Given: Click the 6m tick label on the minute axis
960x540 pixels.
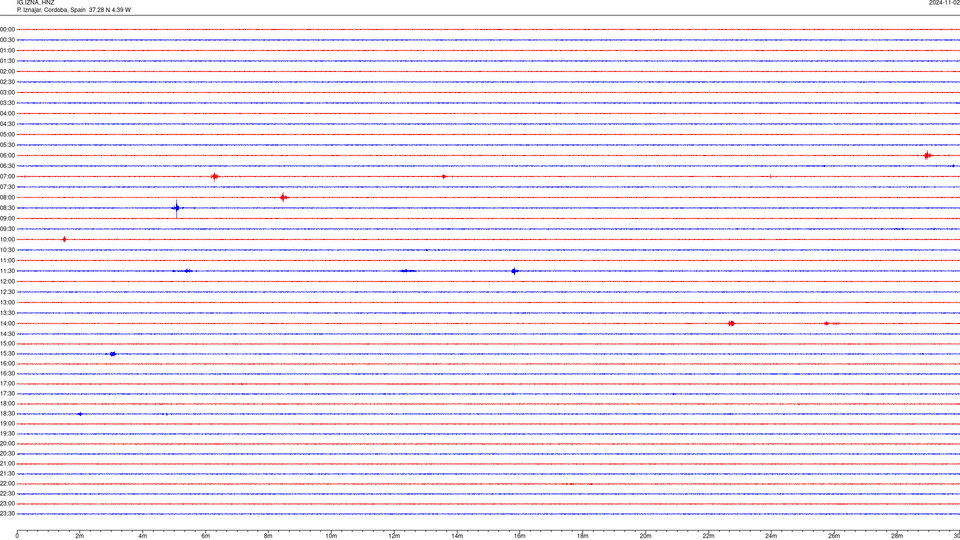Looking at the screenshot, I should [206, 536].
